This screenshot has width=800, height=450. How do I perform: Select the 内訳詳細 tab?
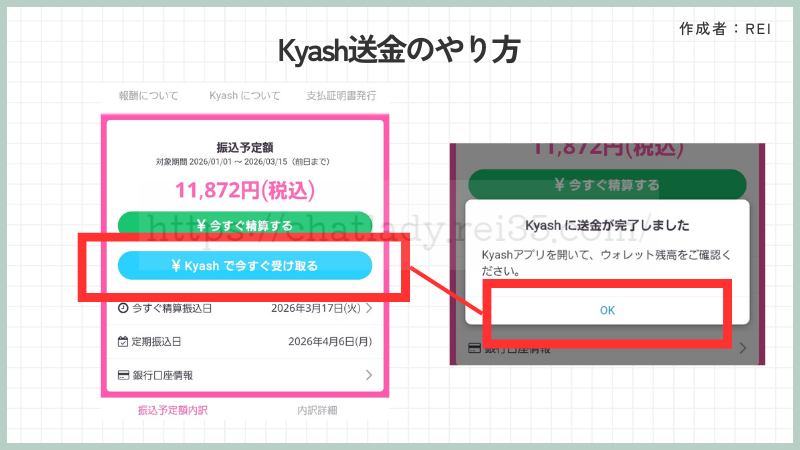317,410
